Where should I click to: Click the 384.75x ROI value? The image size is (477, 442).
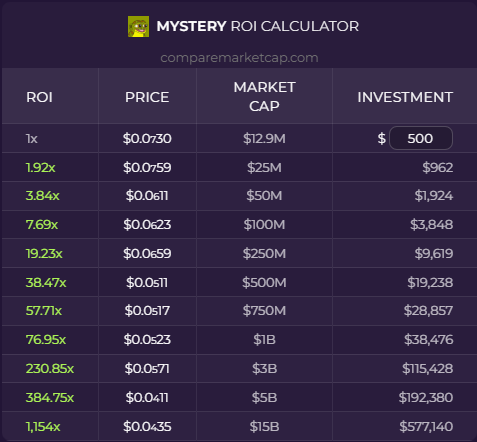pyautogui.click(x=50, y=398)
